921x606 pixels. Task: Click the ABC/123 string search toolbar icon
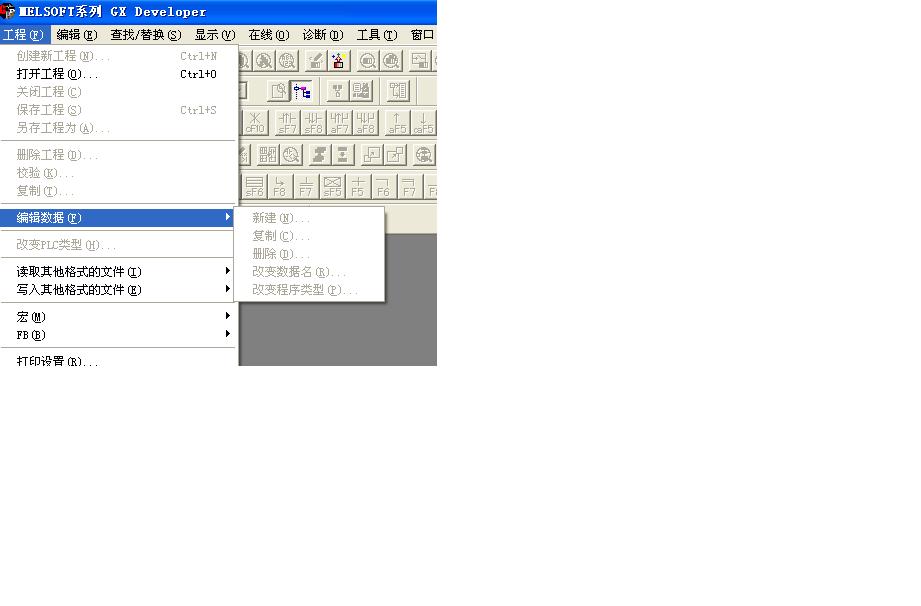pos(287,60)
